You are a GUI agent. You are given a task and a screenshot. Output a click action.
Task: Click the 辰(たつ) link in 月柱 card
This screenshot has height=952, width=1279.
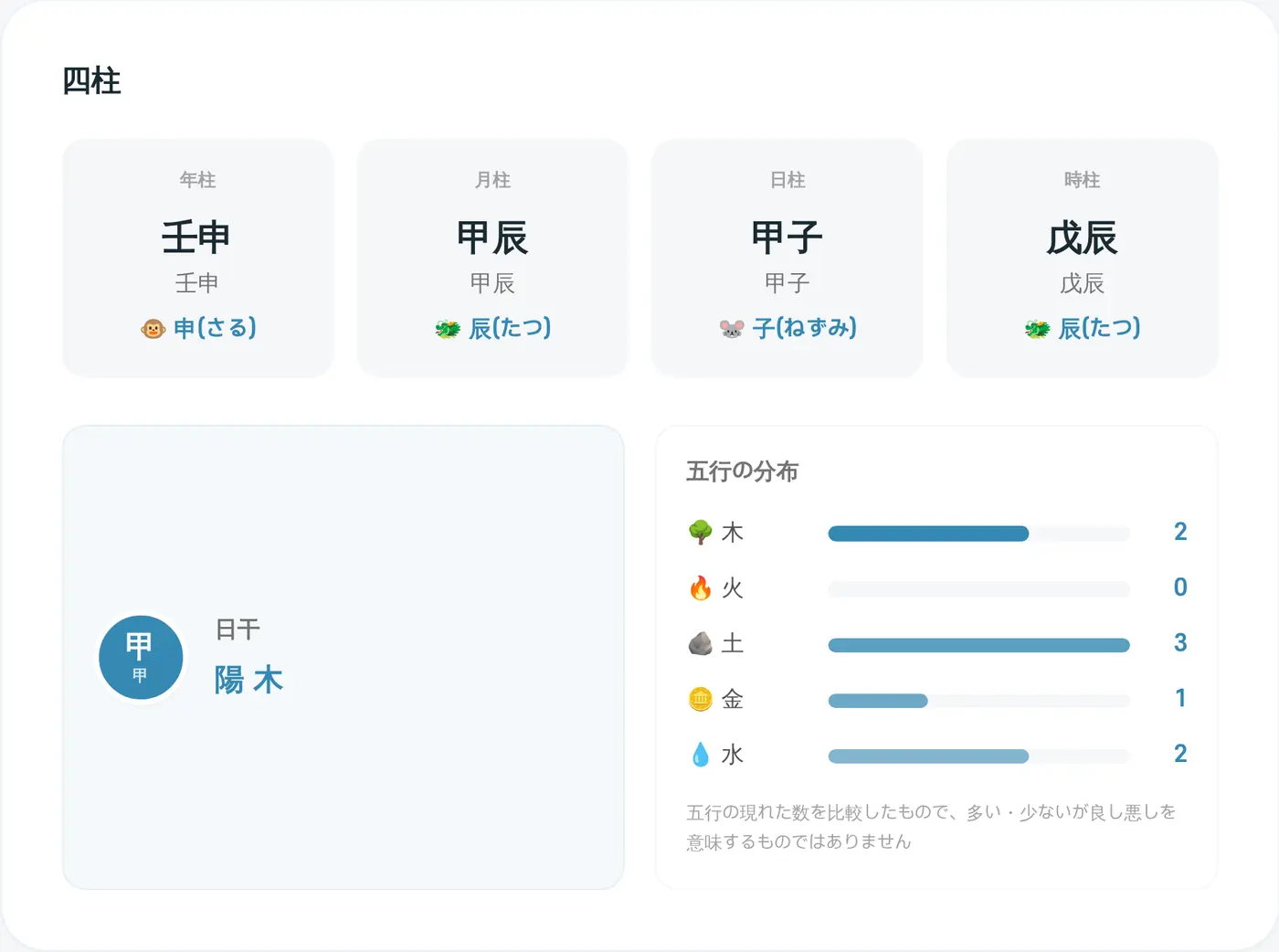click(x=510, y=328)
